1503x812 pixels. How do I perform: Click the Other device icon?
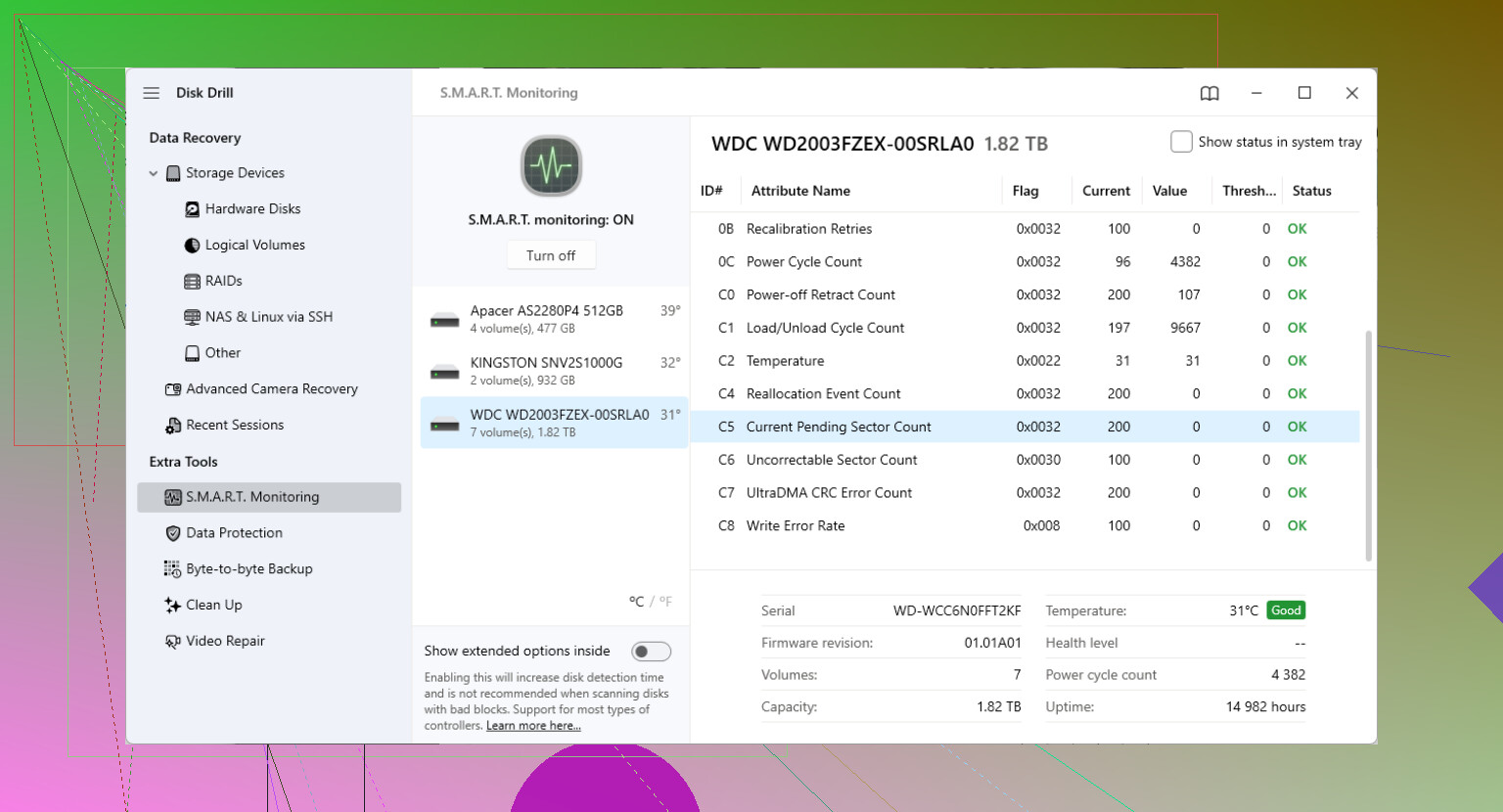tap(193, 353)
